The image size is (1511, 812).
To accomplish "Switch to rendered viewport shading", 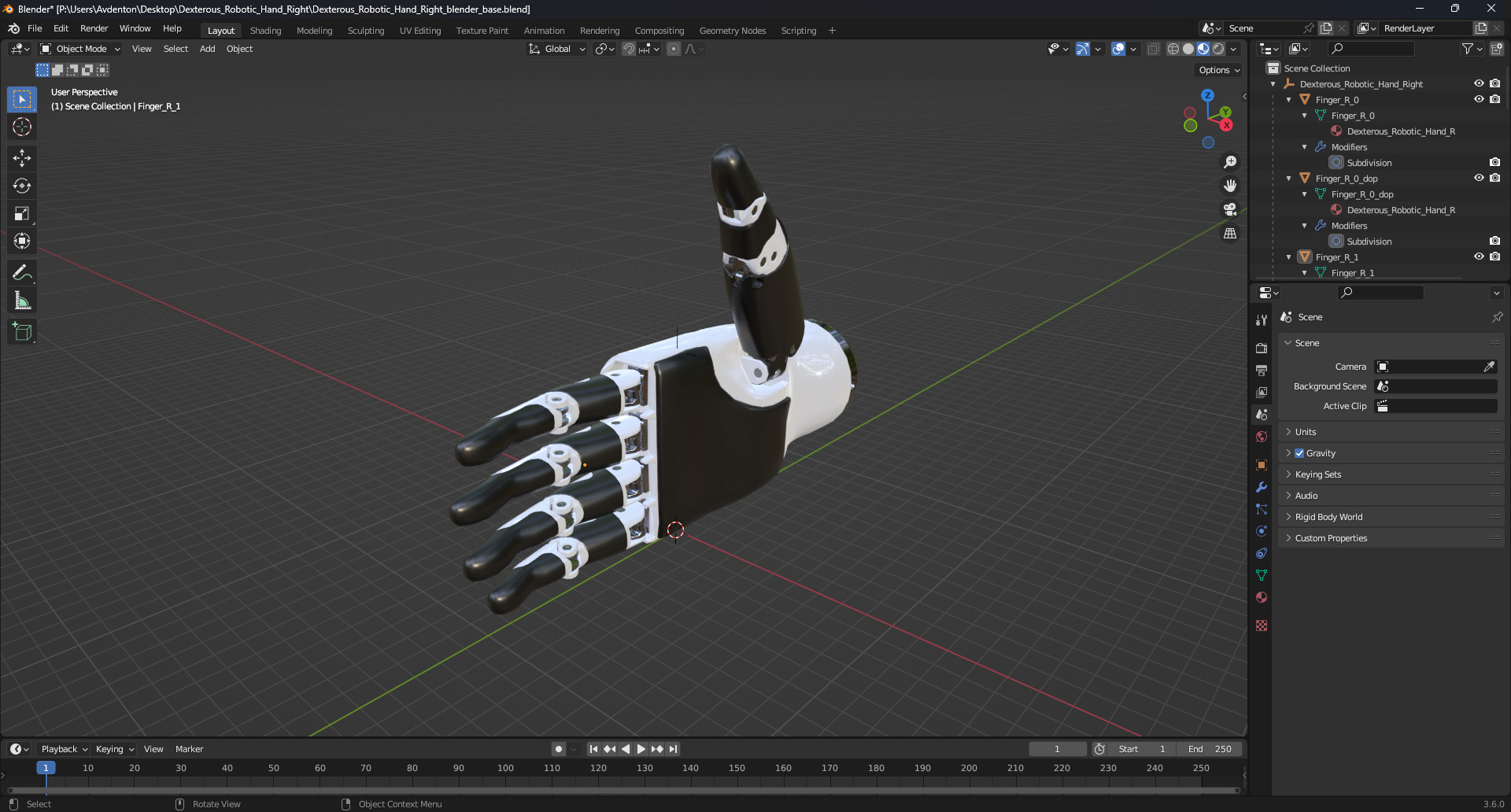I will pyautogui.click(x=1218, y=49).
